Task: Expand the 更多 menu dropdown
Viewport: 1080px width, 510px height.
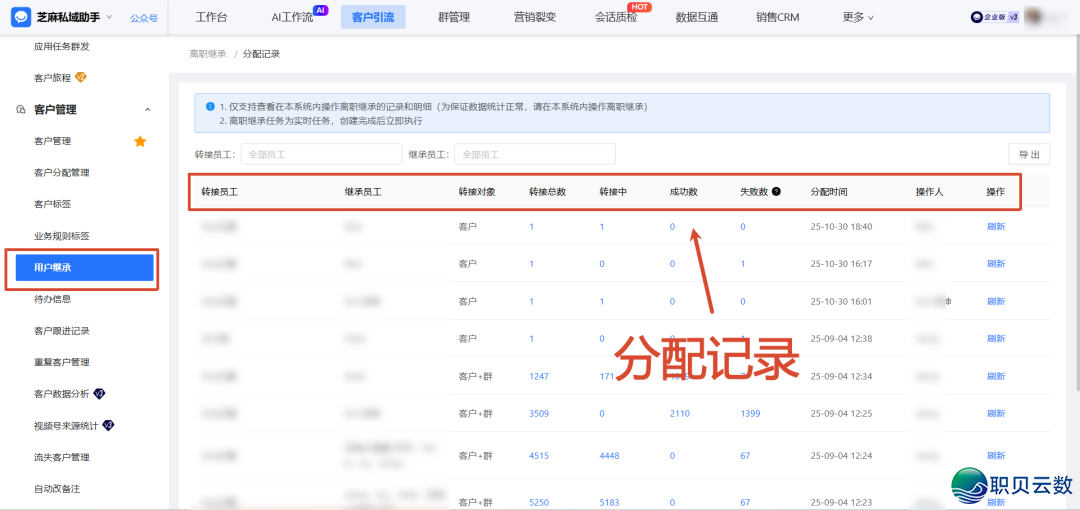Action: coord(858,17)
